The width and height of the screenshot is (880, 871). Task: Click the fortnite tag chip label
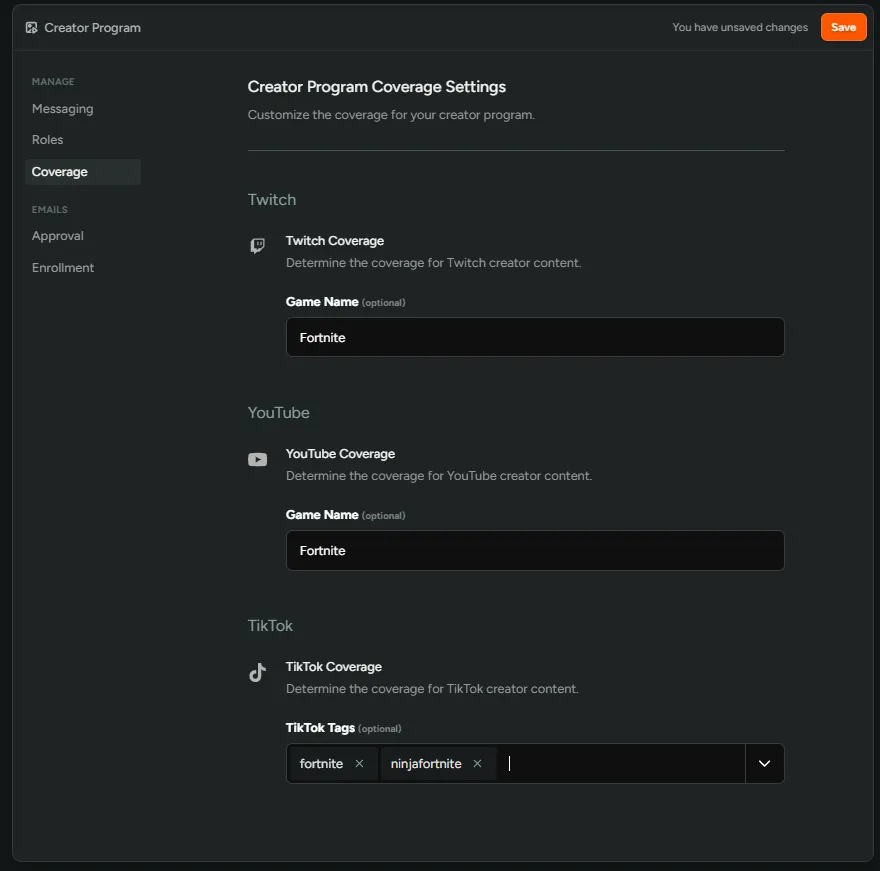pyautogui.click(x=321, y=764)
